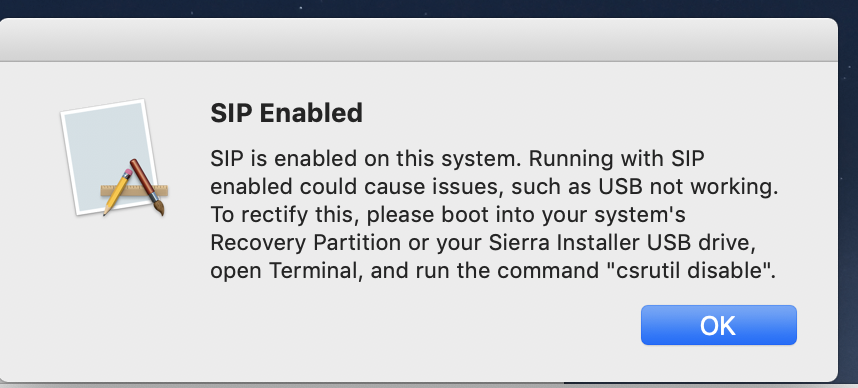Click the blank paper sheet in the icon
Image resolution: width=858 pixels, height=388 pixels.
tap(107, 155)
